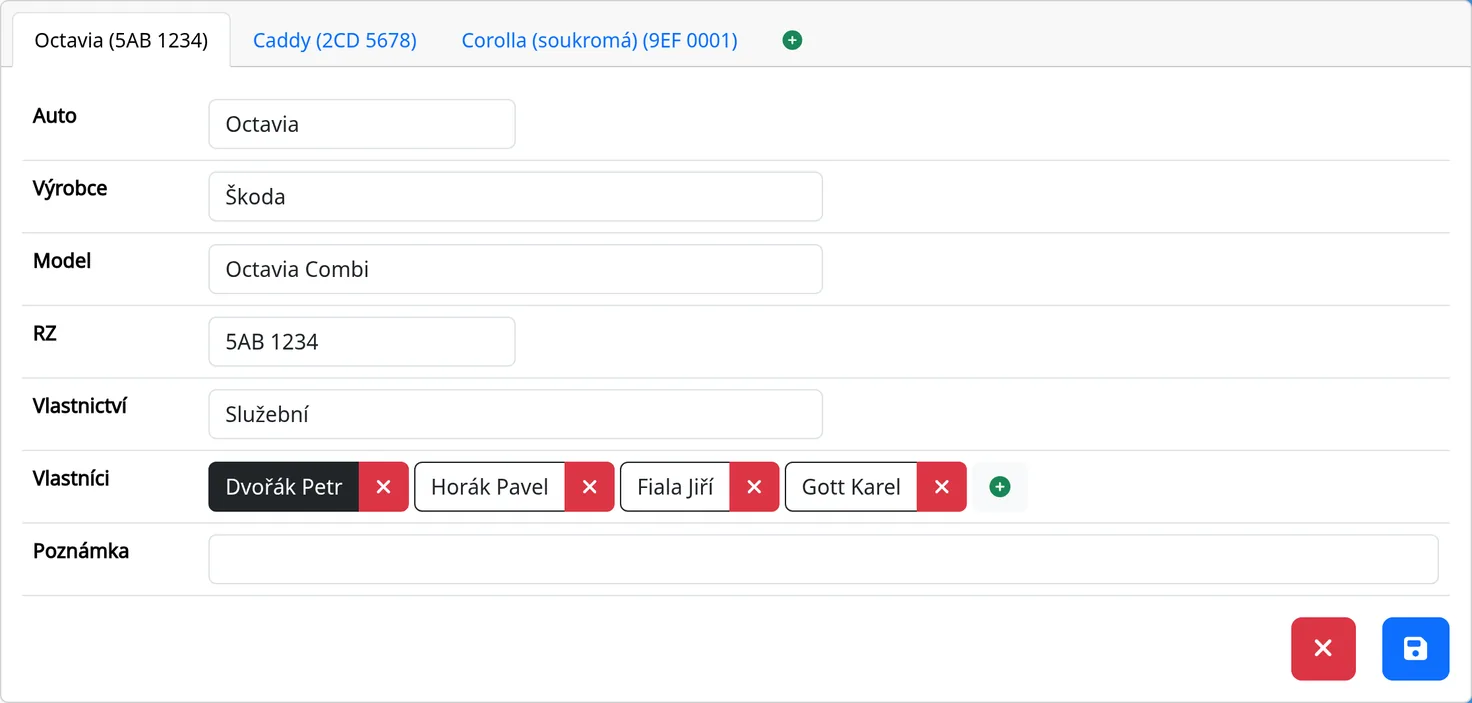The width and height of the screenshot is (1472, 703).
Task: Select owner Horák Pavel
Action: click(490, 487)
